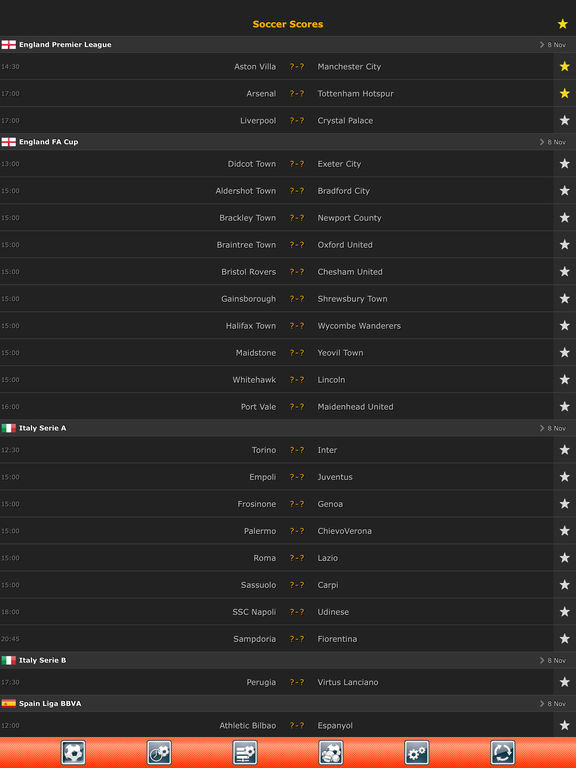Open the England FA Cup league header
576x768 pixels.
coord(288,142)
